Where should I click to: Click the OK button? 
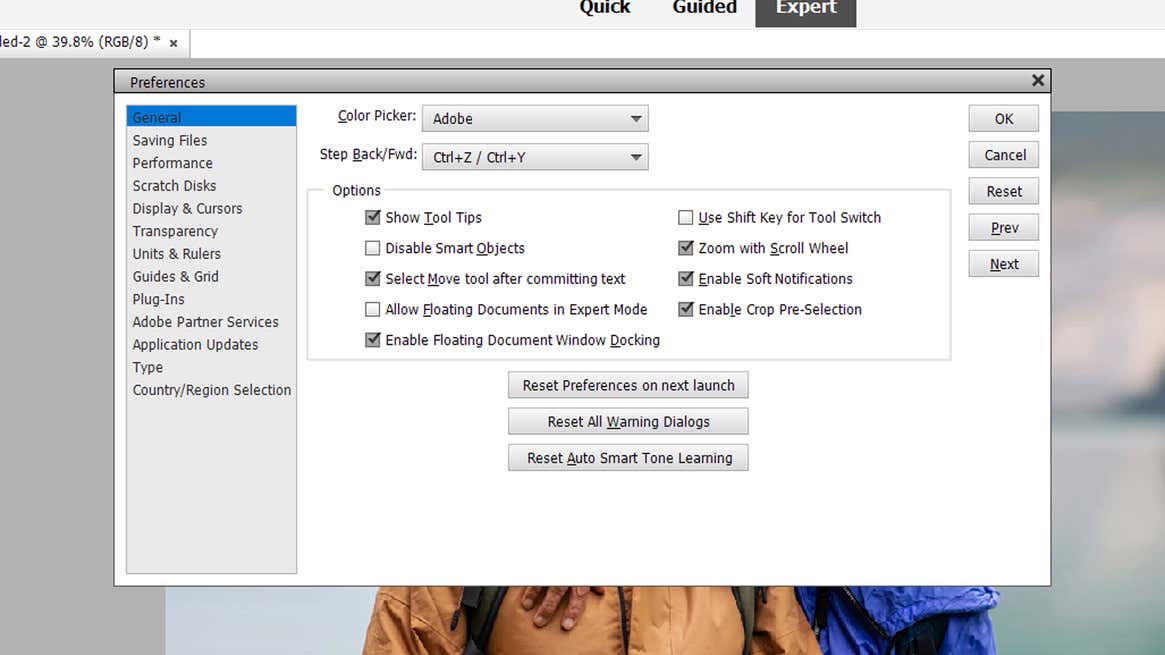[x=1004, y=119]
